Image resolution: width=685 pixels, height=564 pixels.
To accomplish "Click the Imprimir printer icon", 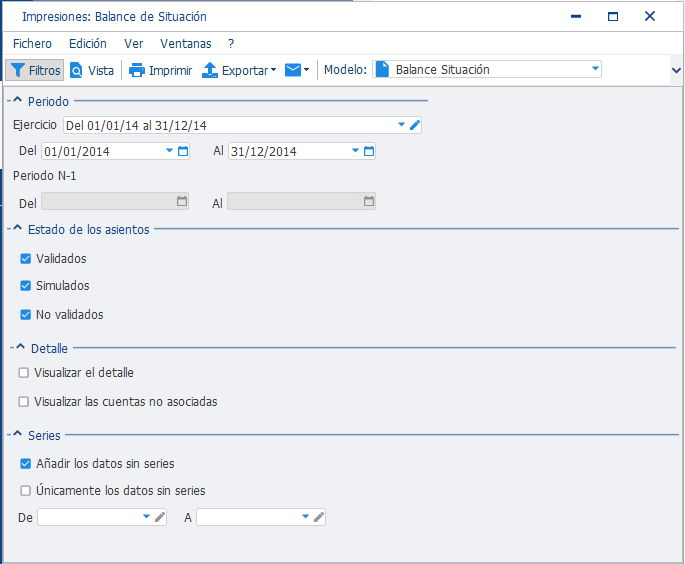I will [x=137, y=70].
